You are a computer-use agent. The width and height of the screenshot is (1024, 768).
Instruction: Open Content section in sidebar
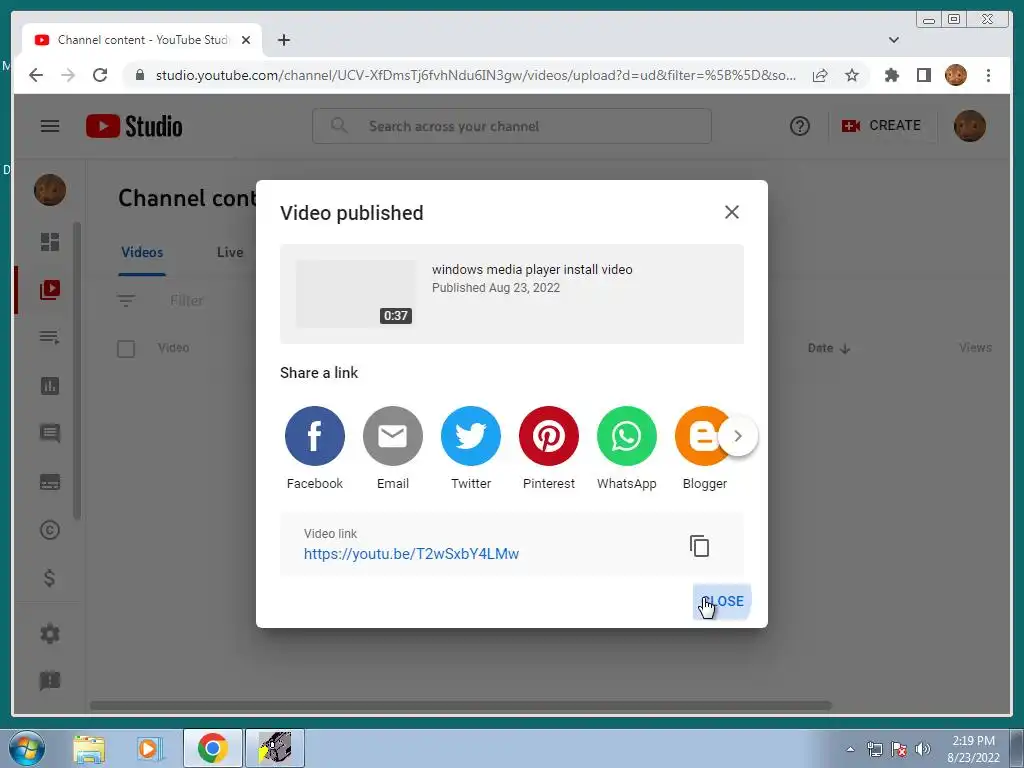50,289
